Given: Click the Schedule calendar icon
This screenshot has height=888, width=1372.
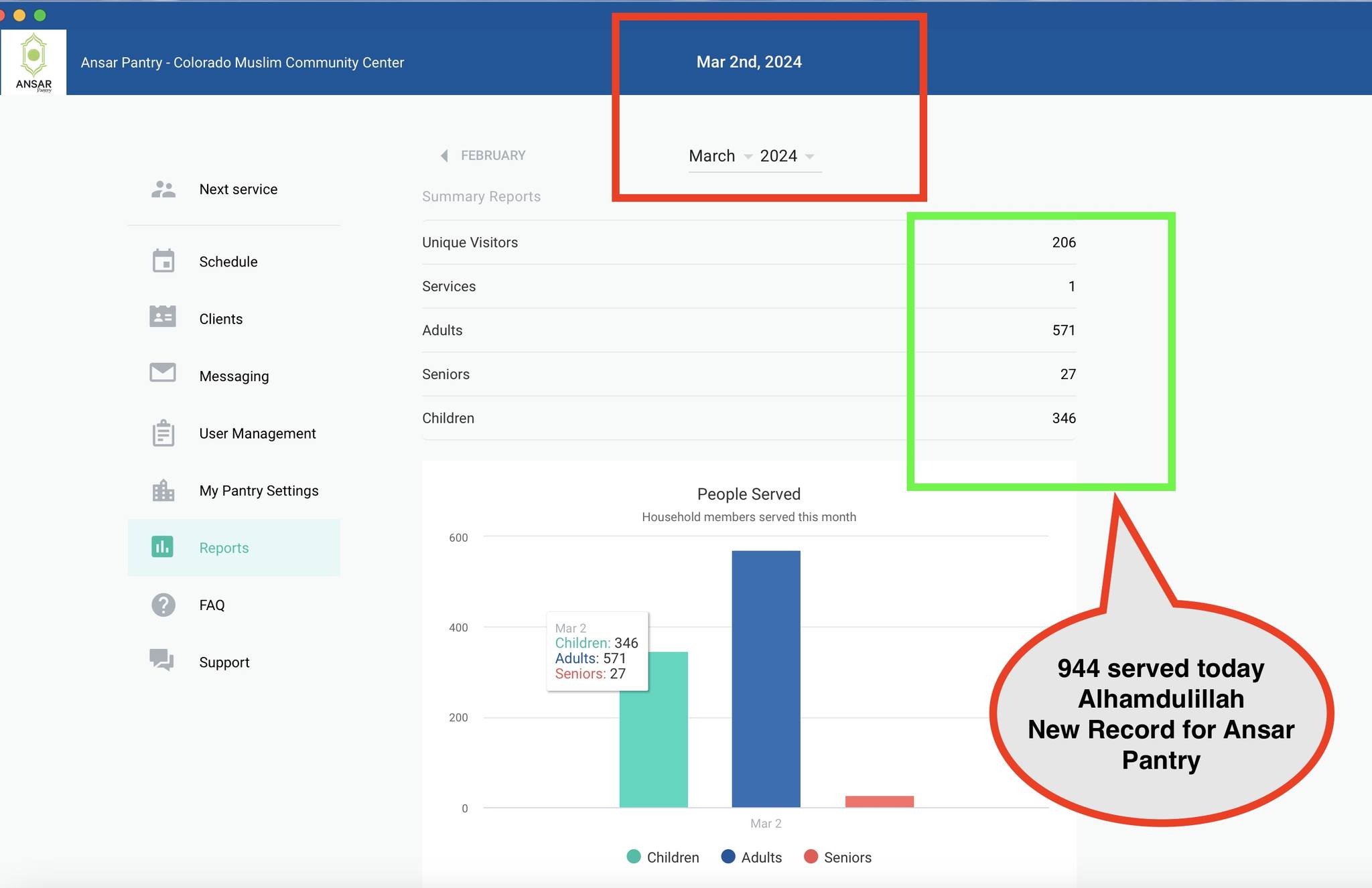Looking at the screenshot, I should pyautogui.click(x=163, y=261).
